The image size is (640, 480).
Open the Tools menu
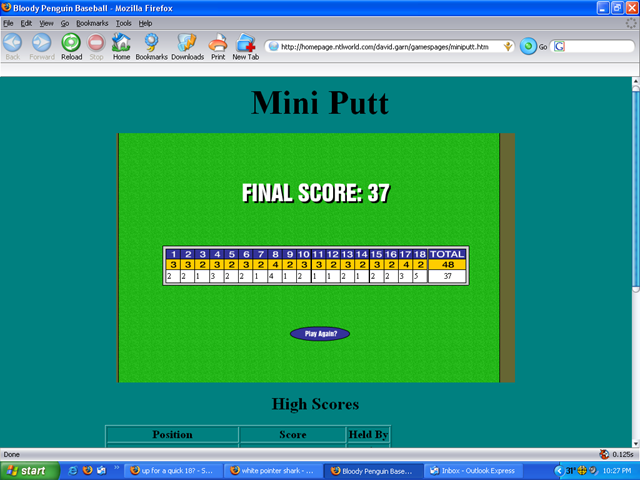tap(123, 22)
